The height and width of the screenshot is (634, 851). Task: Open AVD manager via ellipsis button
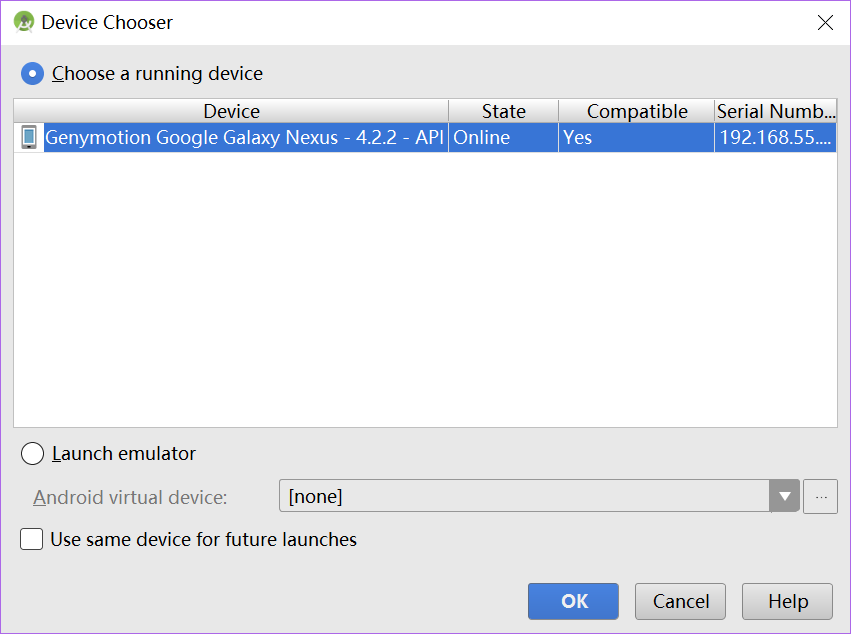pos(821,496)
